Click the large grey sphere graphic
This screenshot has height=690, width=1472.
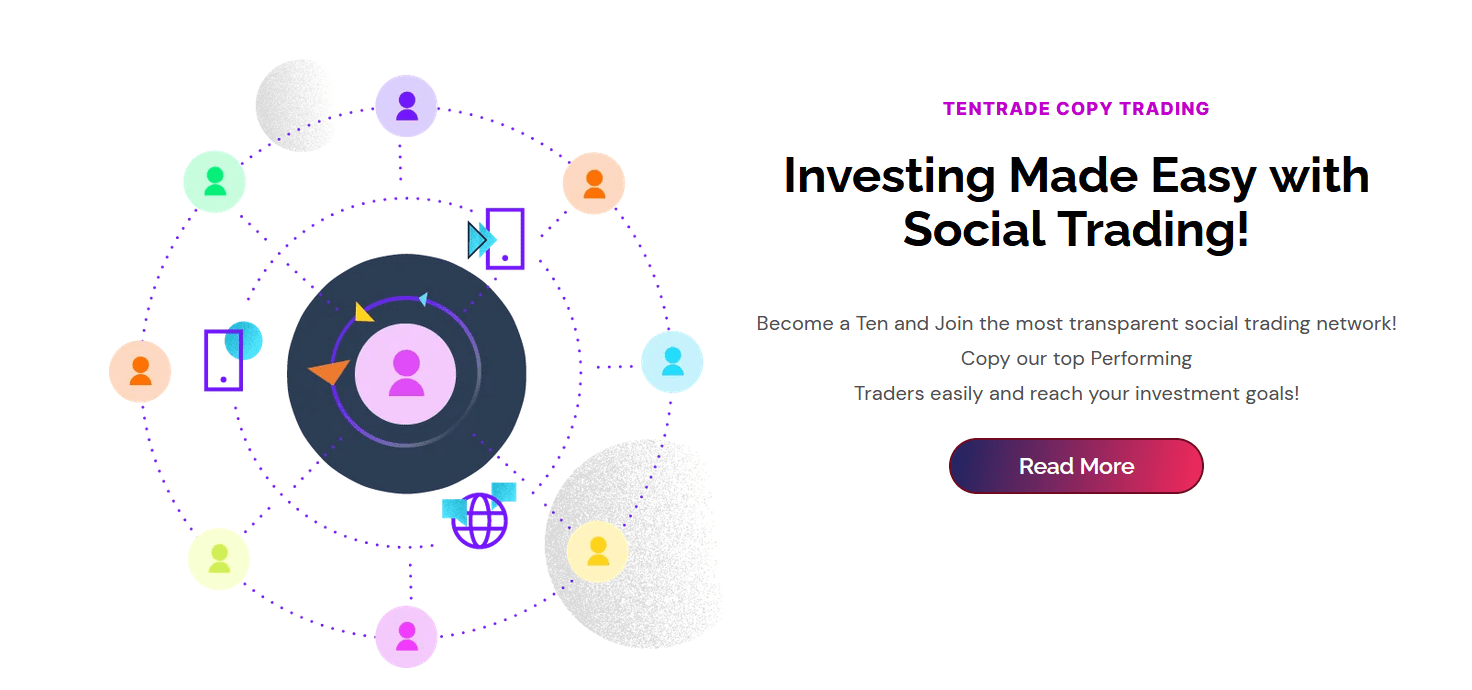(x=632, y=545)
